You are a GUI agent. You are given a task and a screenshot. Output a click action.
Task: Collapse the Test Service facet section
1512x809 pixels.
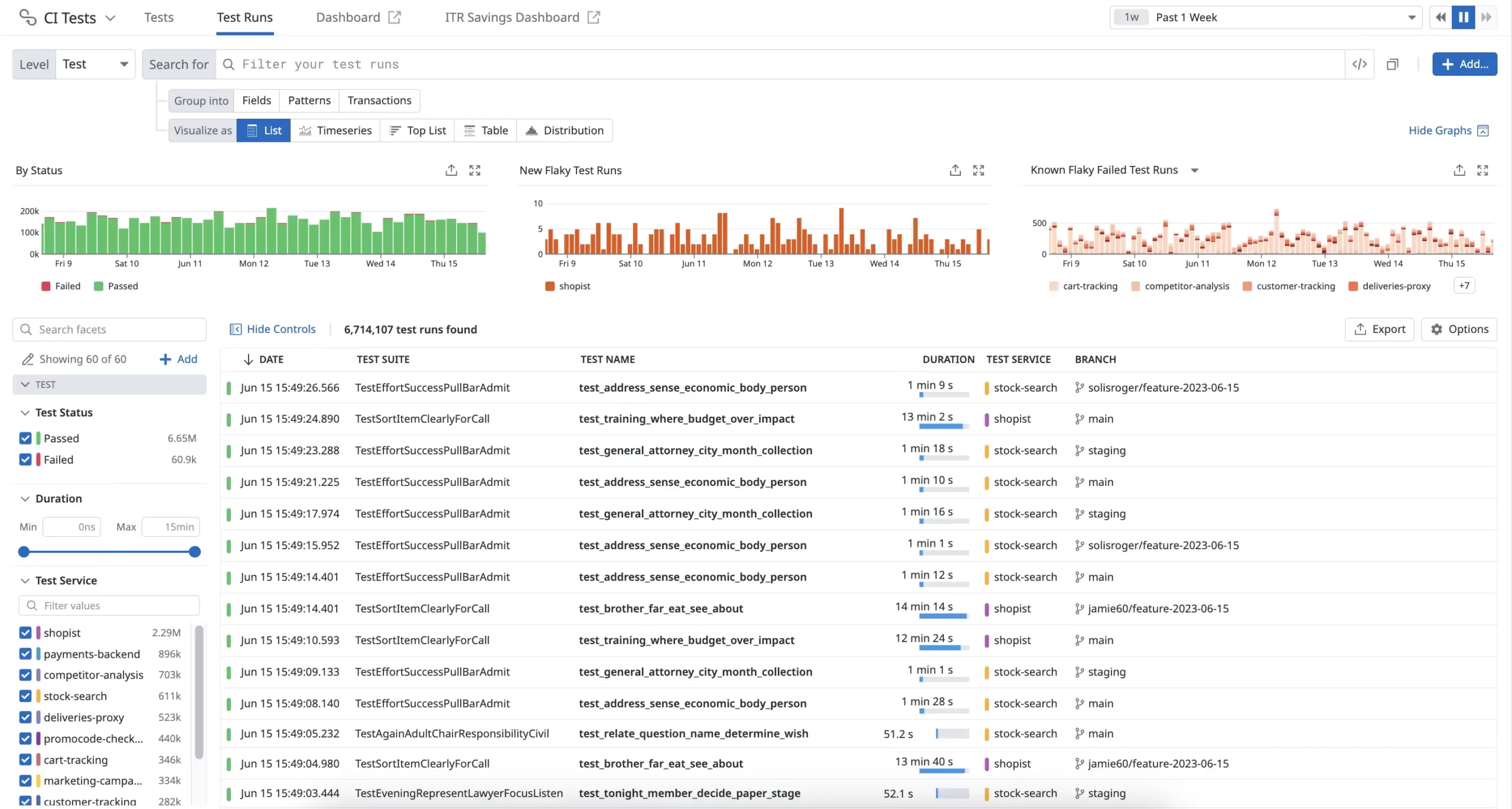click(x=25, y=580)
